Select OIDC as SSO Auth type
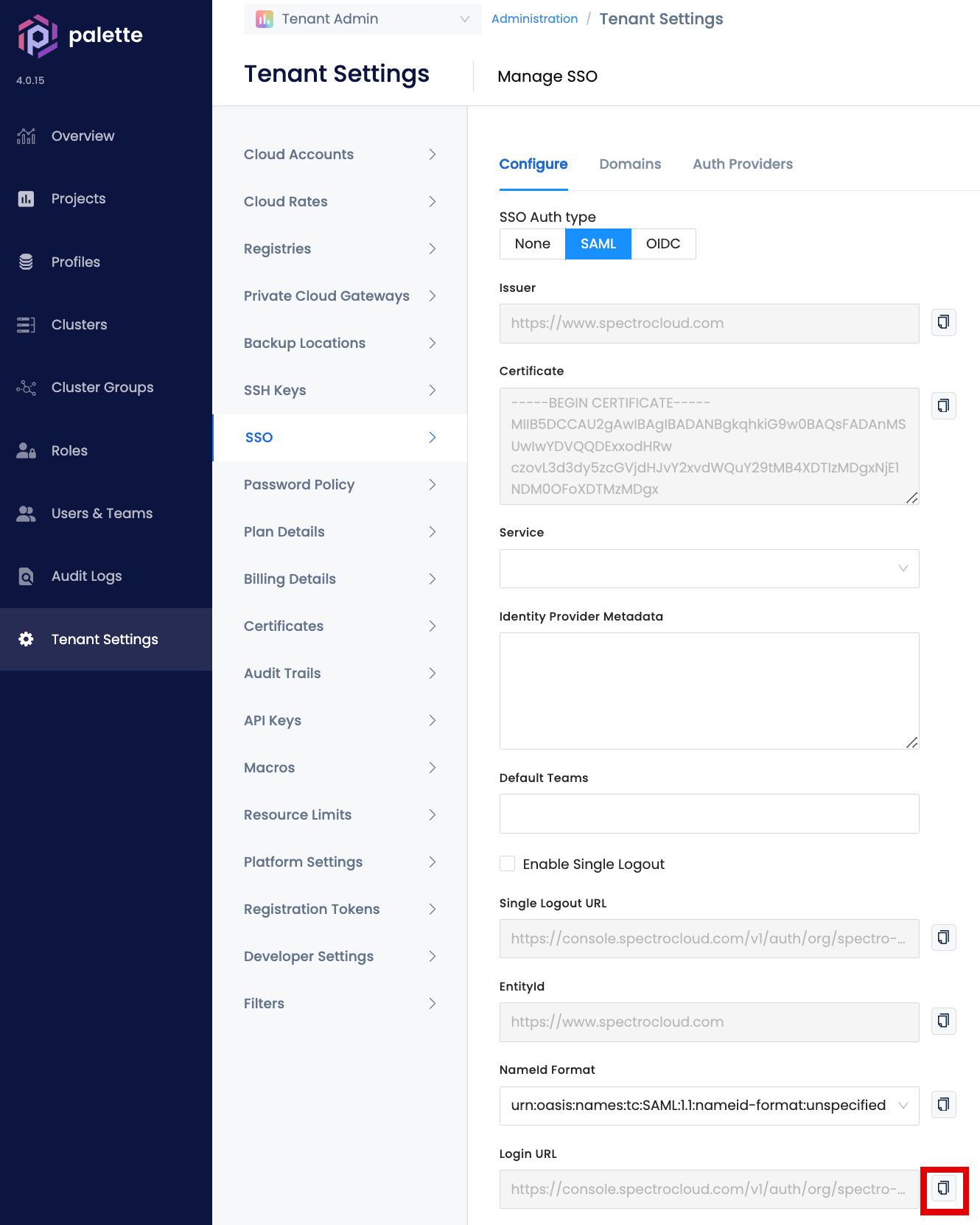Viewport: 980px width, 1225px height. point(663,244)
